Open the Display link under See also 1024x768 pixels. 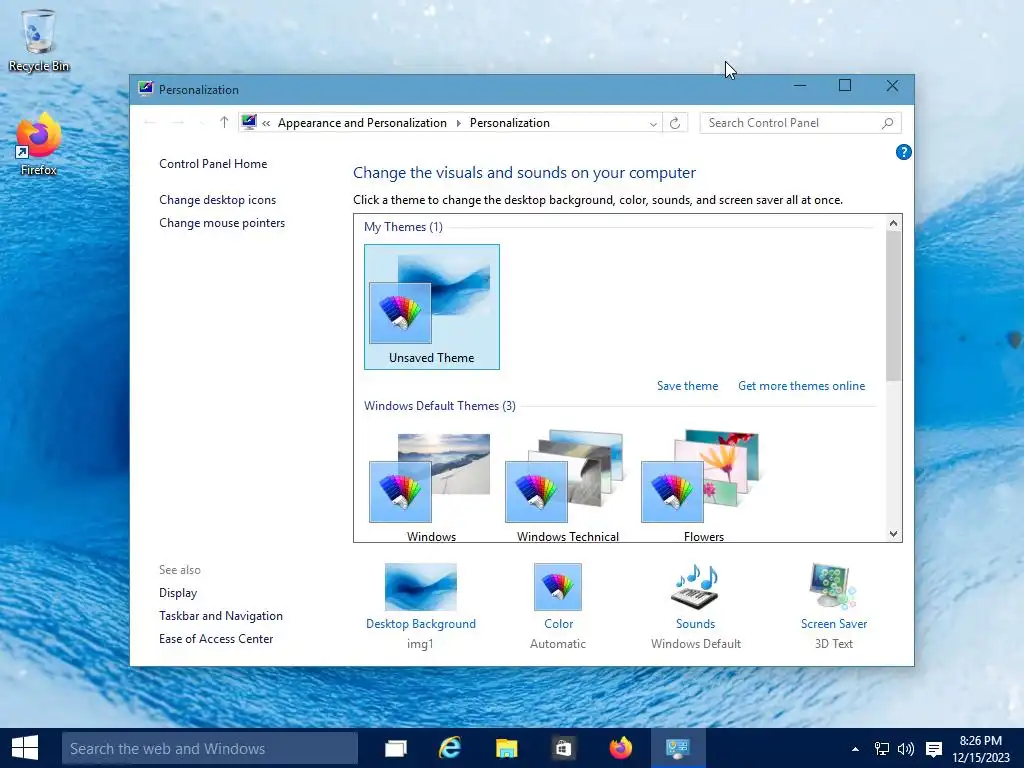click(x=178, y=593)
